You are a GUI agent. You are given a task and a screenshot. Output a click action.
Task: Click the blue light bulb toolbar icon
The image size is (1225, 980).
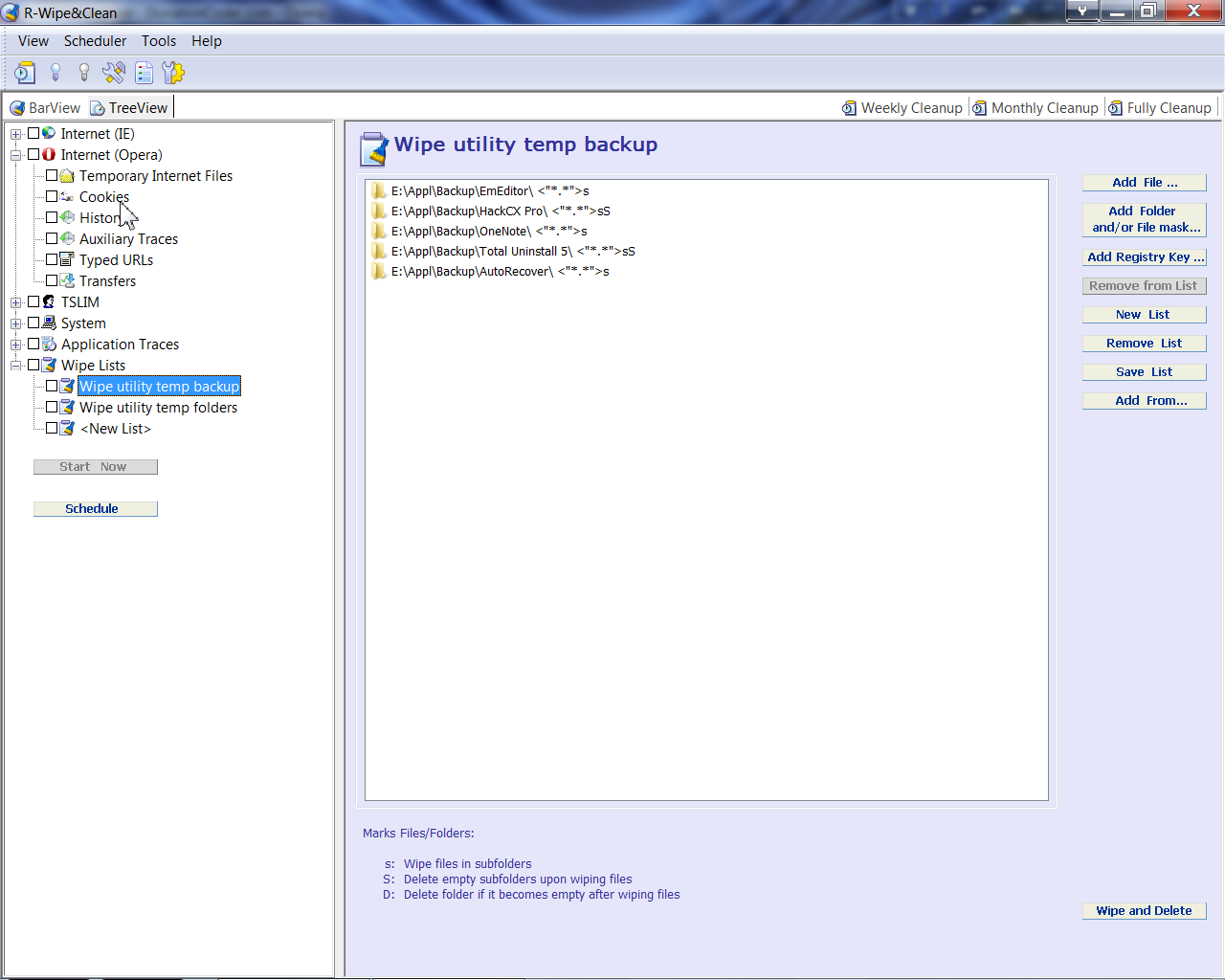(56, 73)
